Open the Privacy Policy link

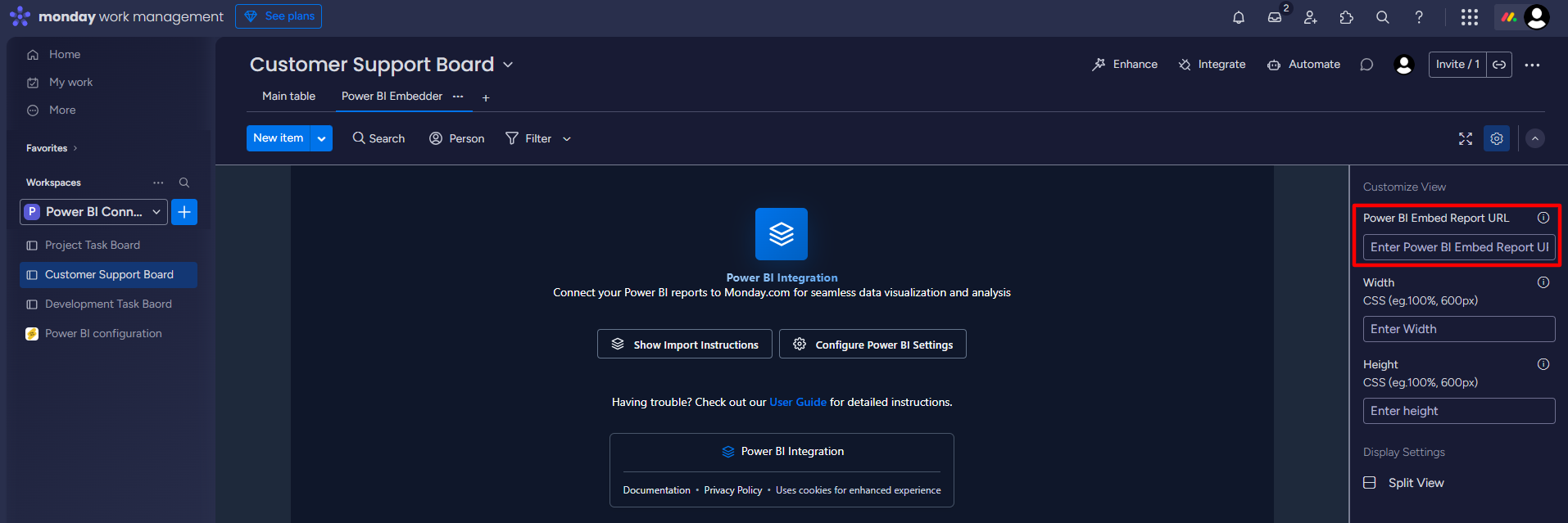(733, 490)
